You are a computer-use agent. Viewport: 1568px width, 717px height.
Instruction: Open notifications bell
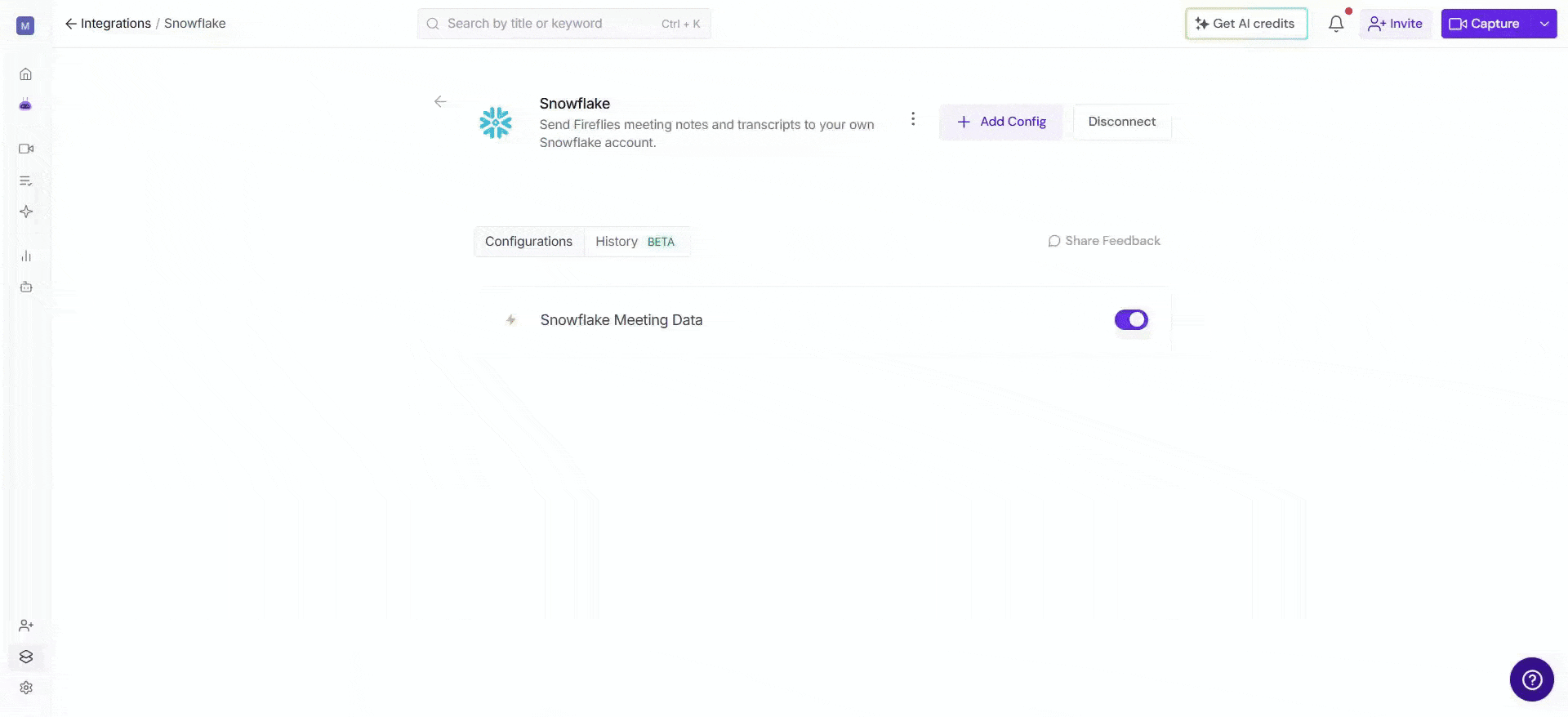(1336, 24)
